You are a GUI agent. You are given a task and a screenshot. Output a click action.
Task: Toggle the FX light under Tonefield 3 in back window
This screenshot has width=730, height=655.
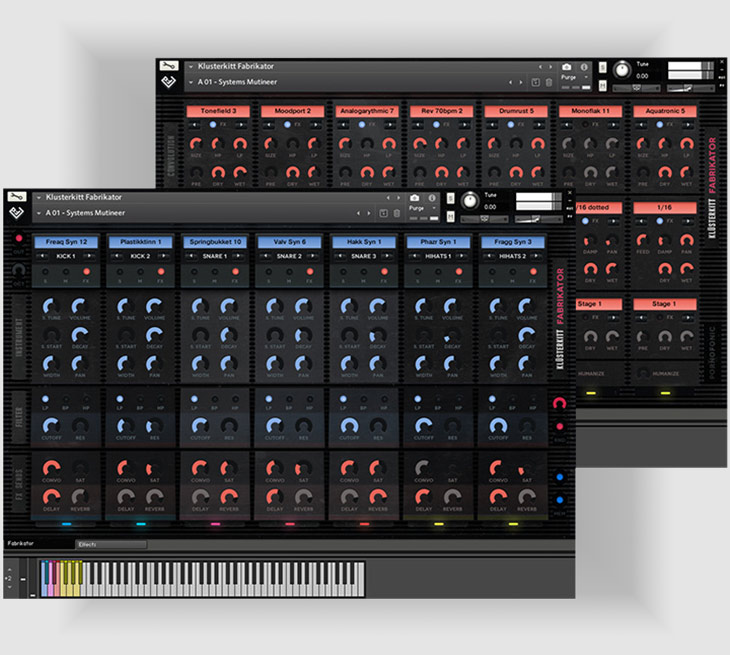[213, 125]
